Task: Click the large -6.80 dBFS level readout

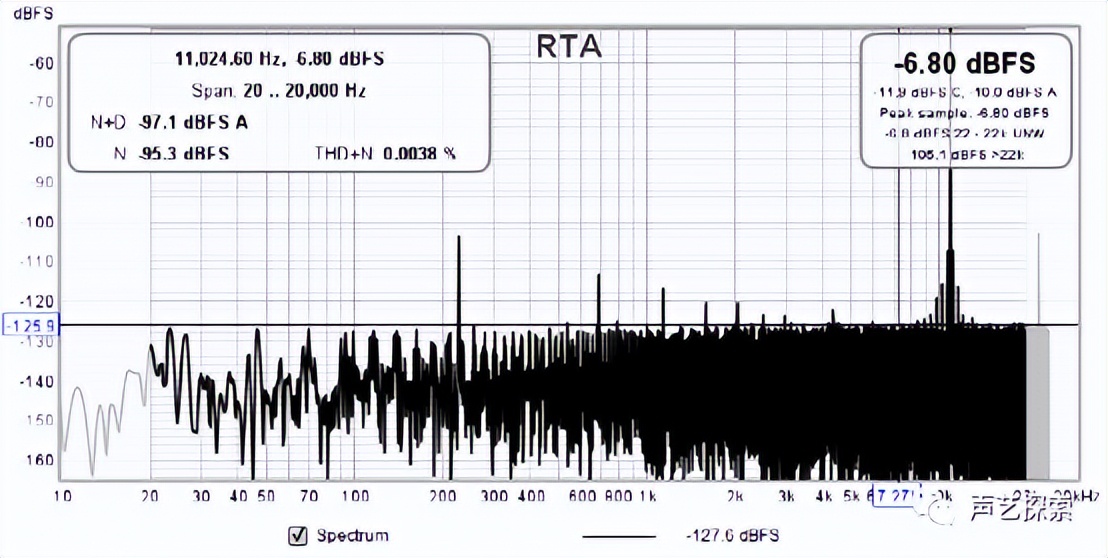Action: (964, 63)
